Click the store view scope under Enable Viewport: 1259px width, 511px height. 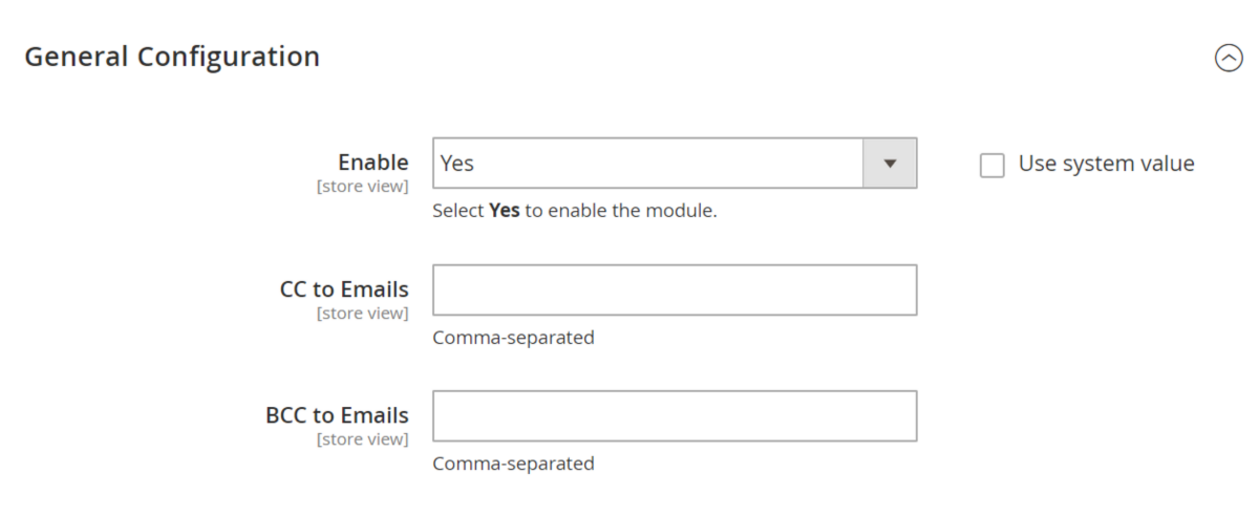(x=362, y=186)
